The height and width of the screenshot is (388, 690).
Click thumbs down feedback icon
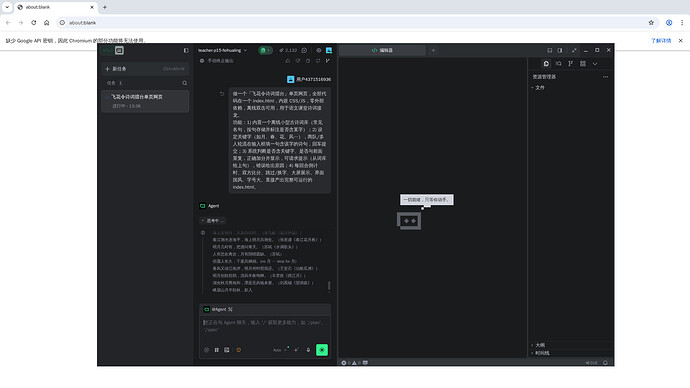[x=298, y=61]
